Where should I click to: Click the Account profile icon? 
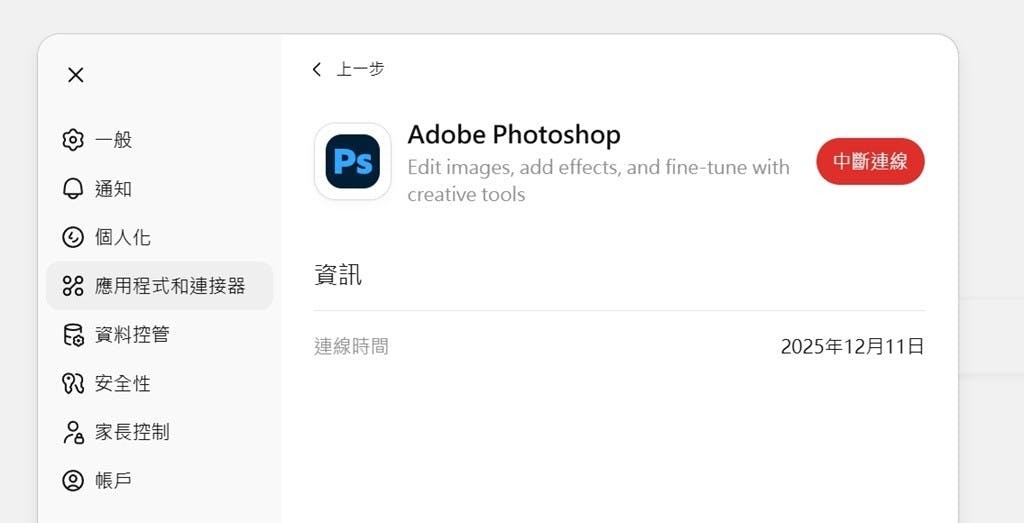[73, 481]
